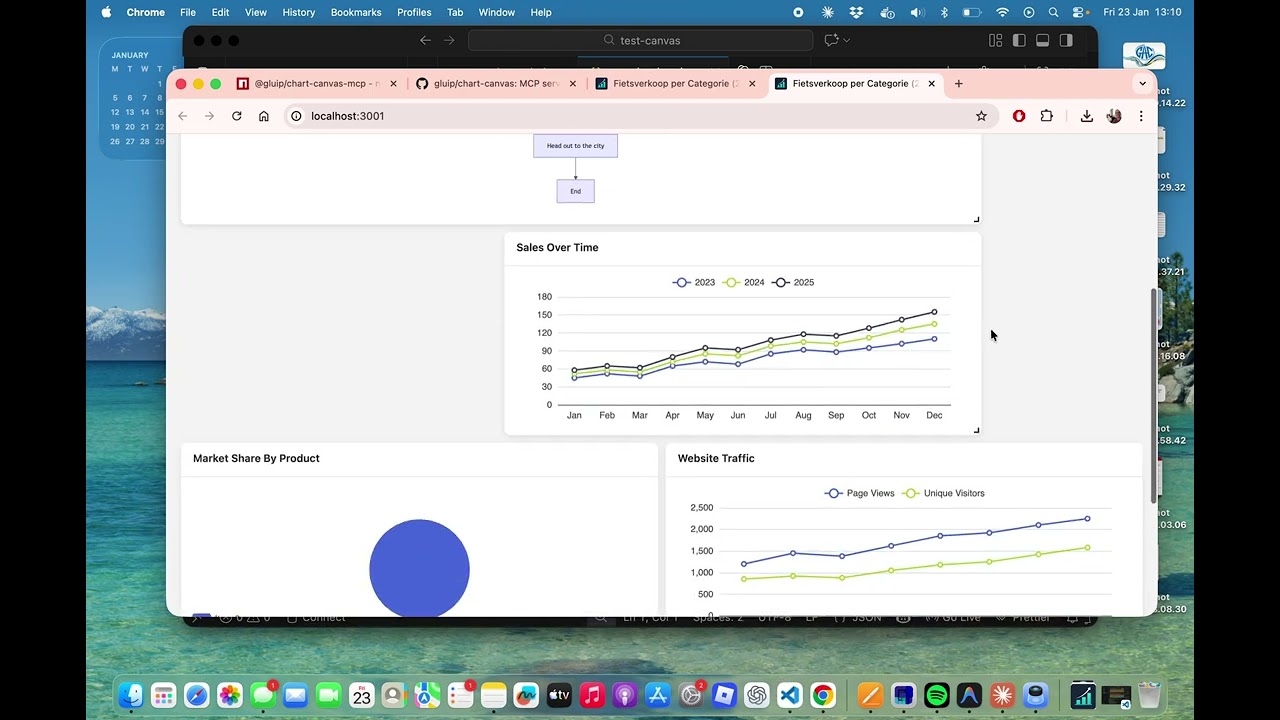Click the Market Share By Product title
The width and height of the screenshot is (1280, 720).
[x=256, y=458]
